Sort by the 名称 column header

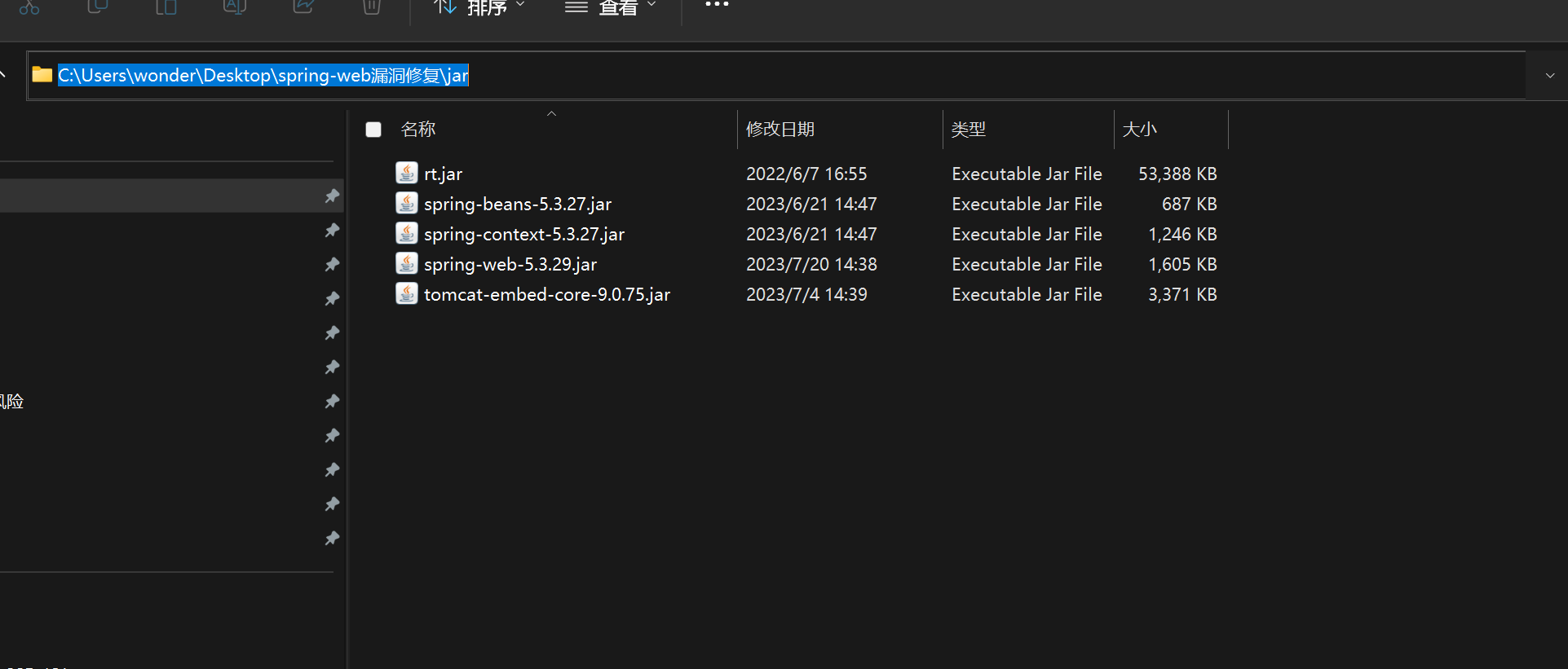click(418, 130)
